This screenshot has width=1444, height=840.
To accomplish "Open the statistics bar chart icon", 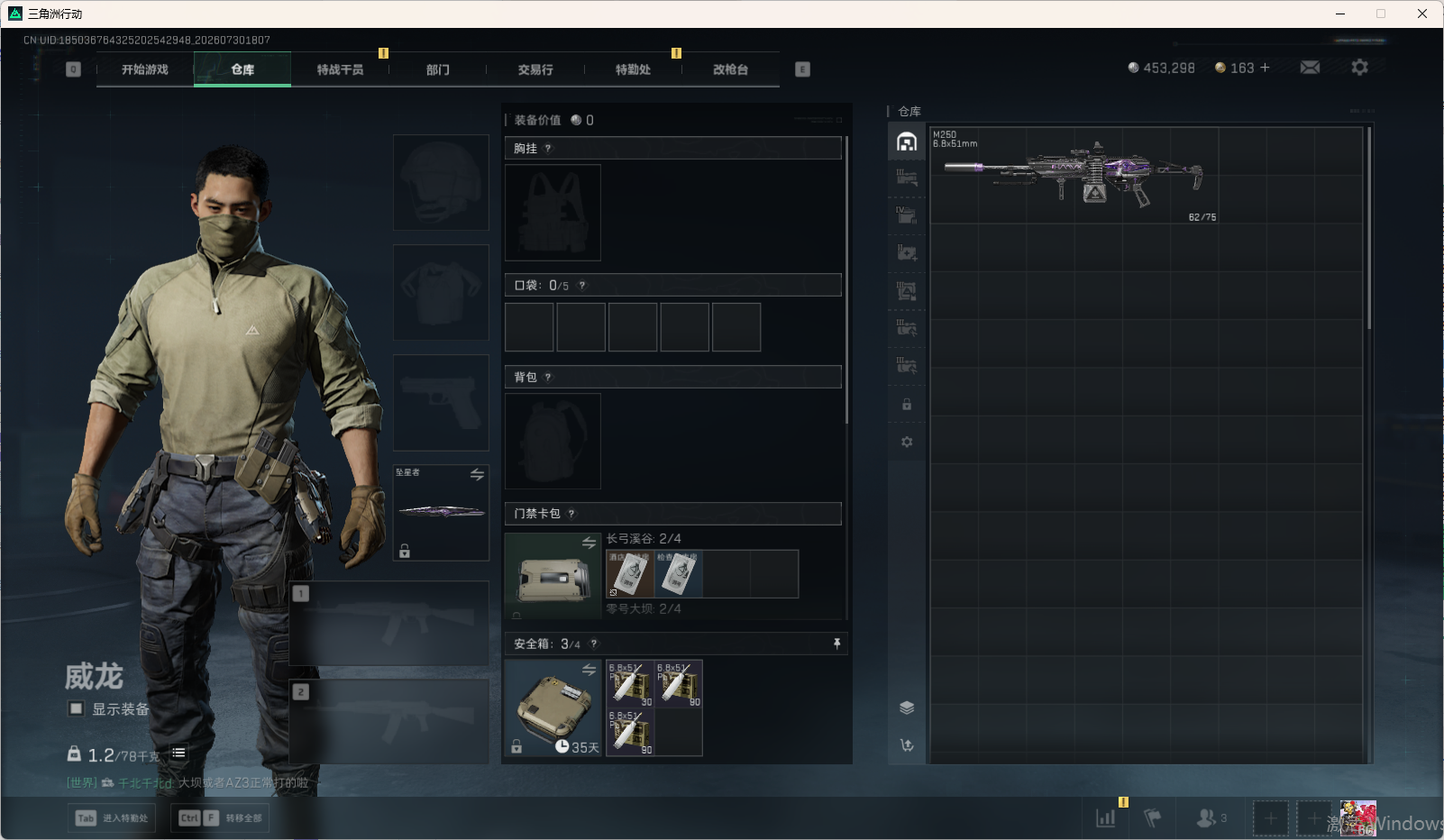I will (1105, 818).
